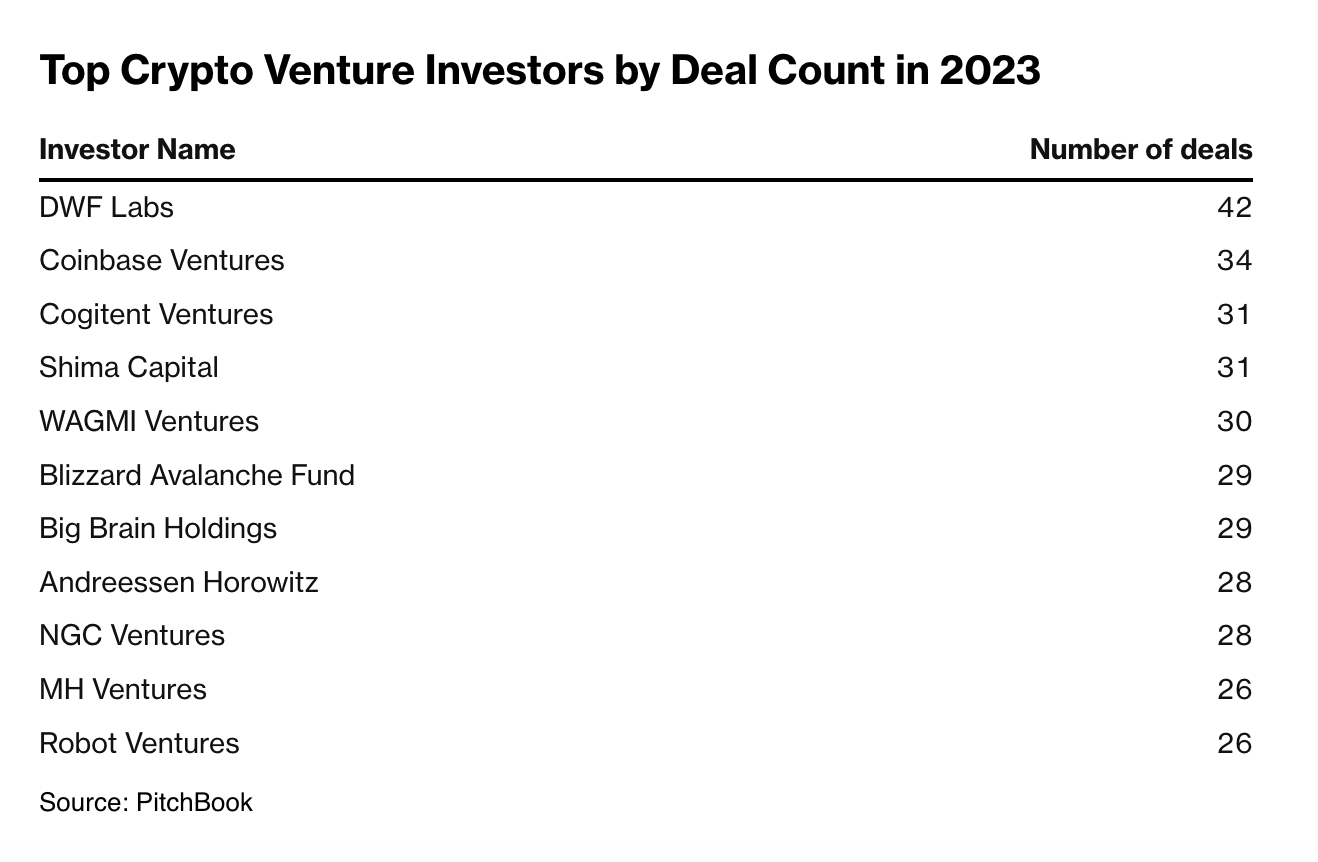The image size is (1318, 862).
Task: Select the DWF Labs investor name
Action: 106,207
